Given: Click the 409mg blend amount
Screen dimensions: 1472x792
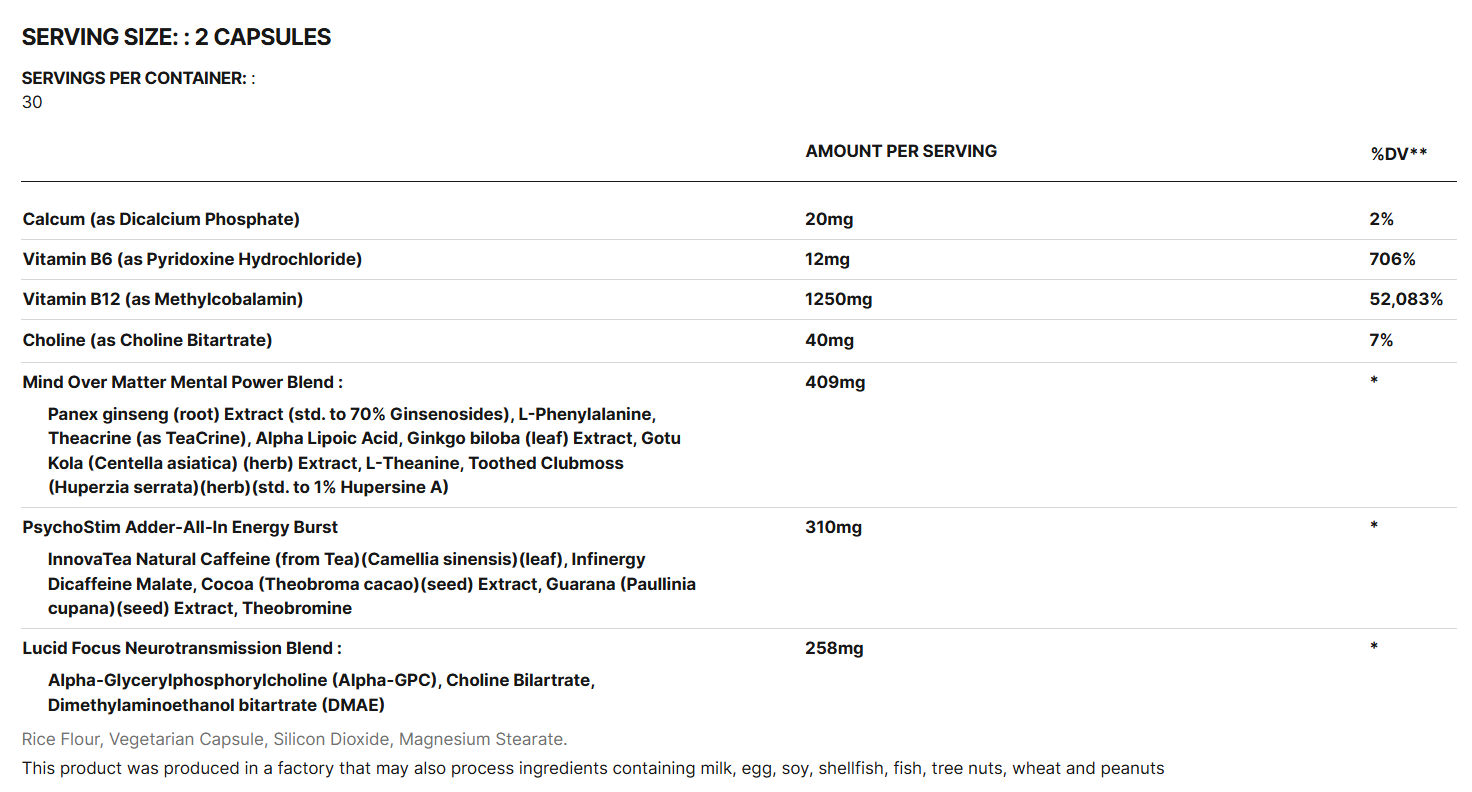Looking at the screenshot, I should coord(835,381).
